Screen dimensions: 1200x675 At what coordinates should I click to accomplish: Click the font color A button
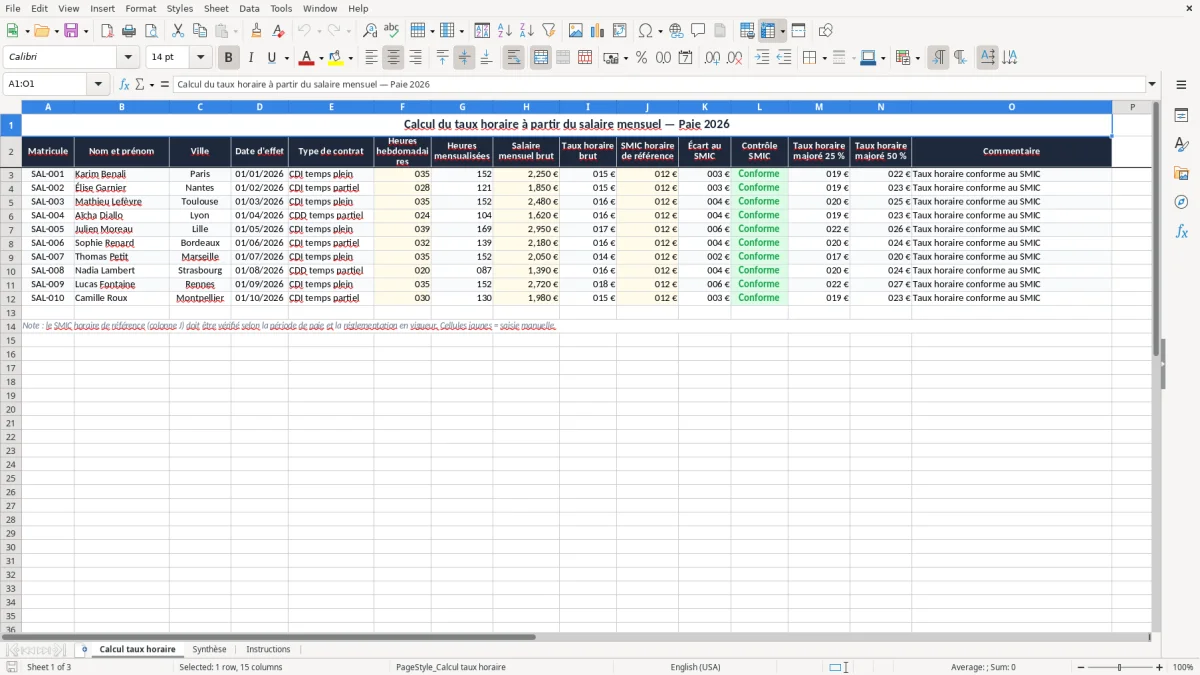307,58
